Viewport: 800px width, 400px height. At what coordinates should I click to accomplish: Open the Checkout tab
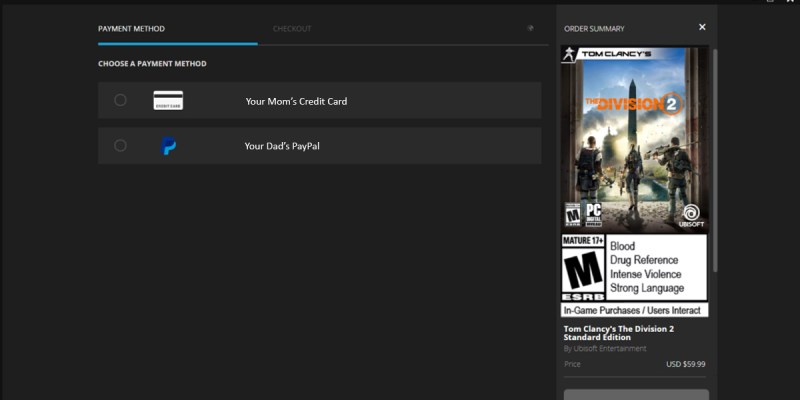292,29
